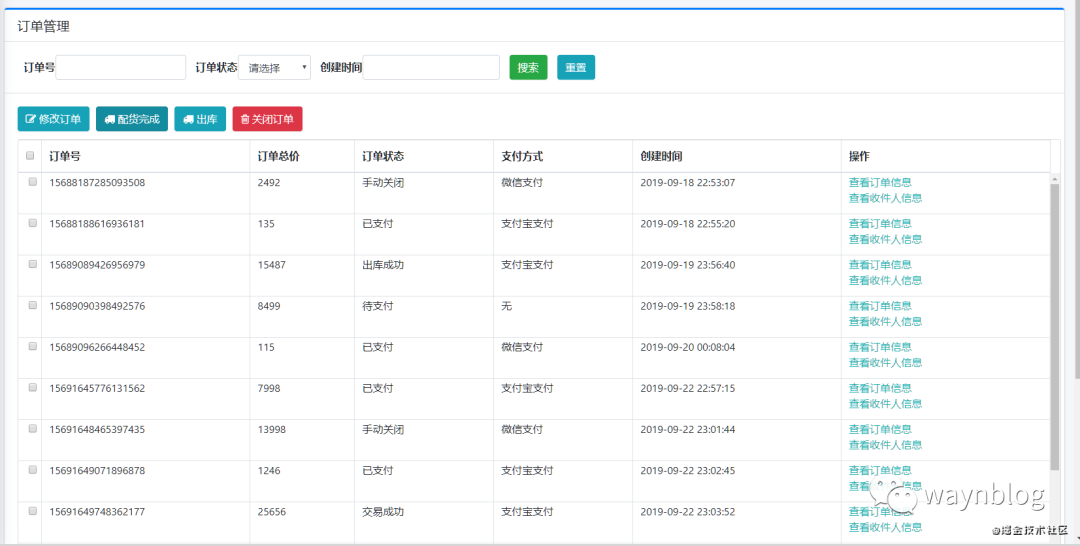Open 查看收件人信息 for order 15689096266448452
The image size is (1080, 546).
point(885,363)
